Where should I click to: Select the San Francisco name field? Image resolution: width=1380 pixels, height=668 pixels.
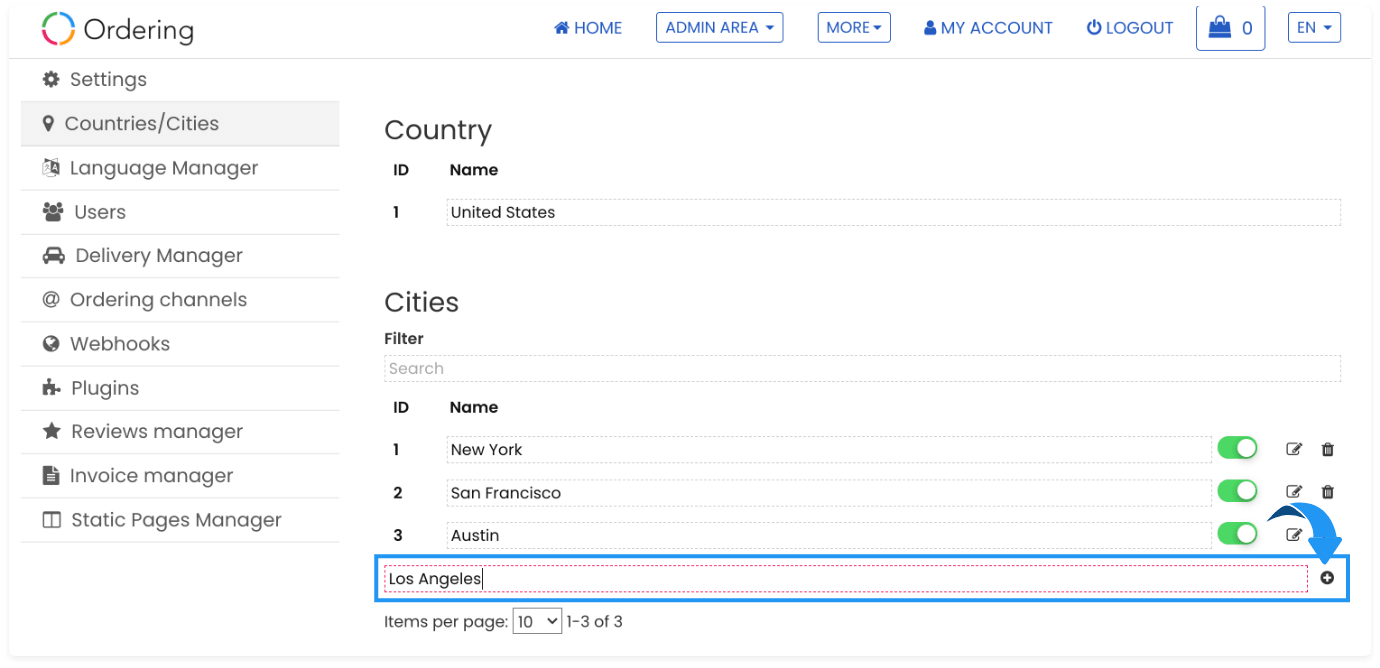click(829, 493)
